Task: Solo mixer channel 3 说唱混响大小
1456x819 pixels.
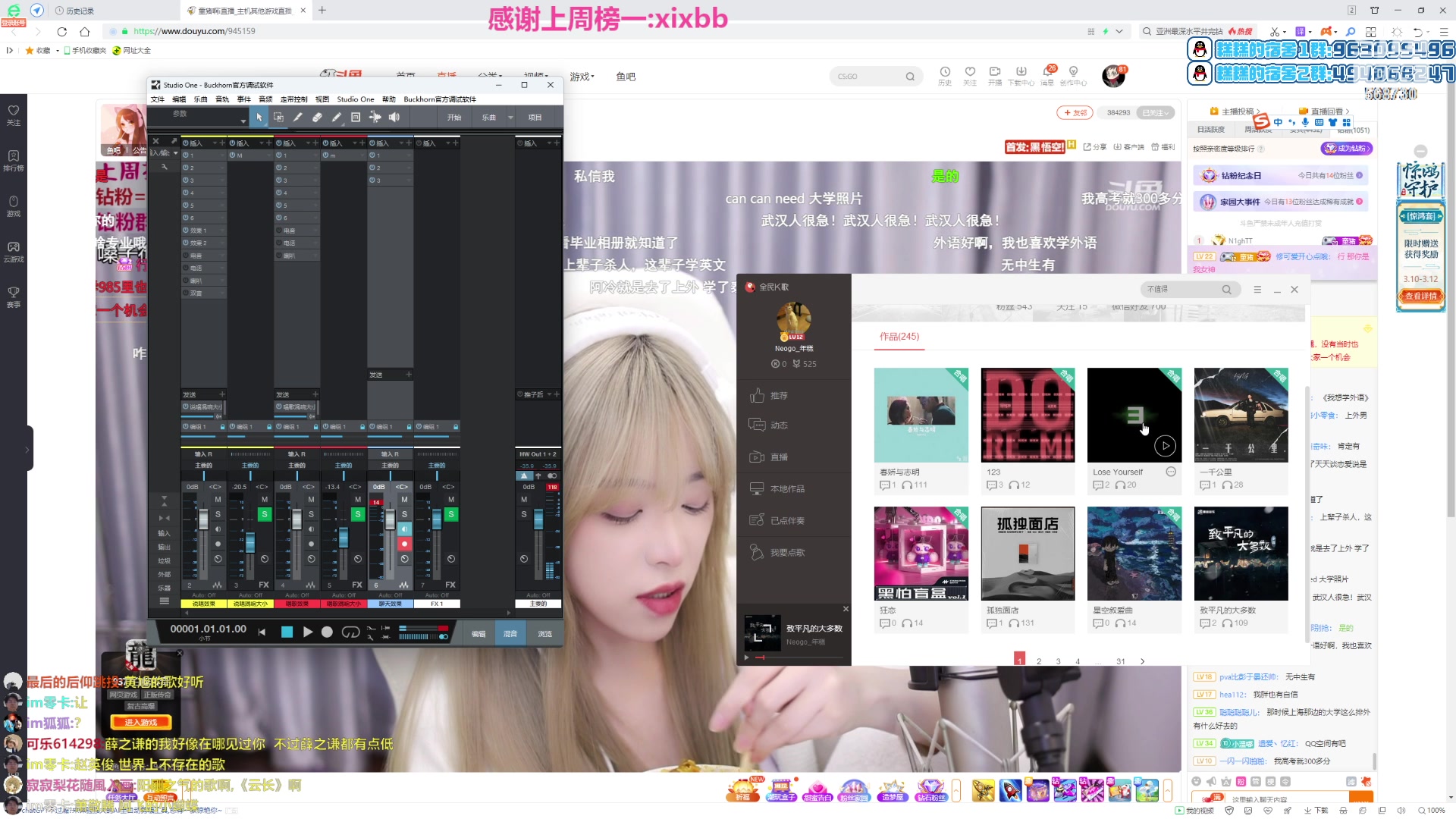Action: tap(265, 514)
